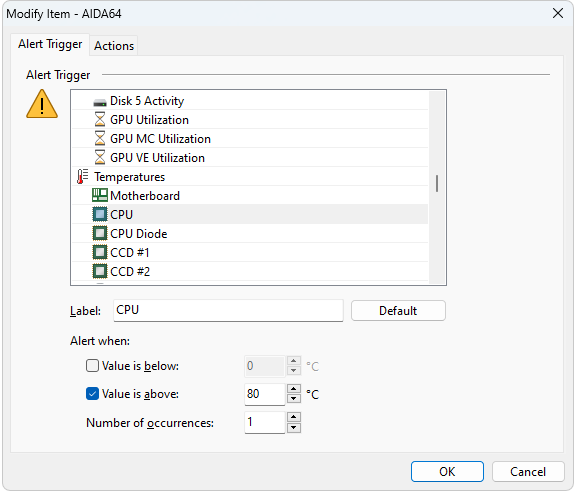This screenshot has width=576, height=493.
Task: Select the CCD #1 chip icon
Action: tap(100, 252)
